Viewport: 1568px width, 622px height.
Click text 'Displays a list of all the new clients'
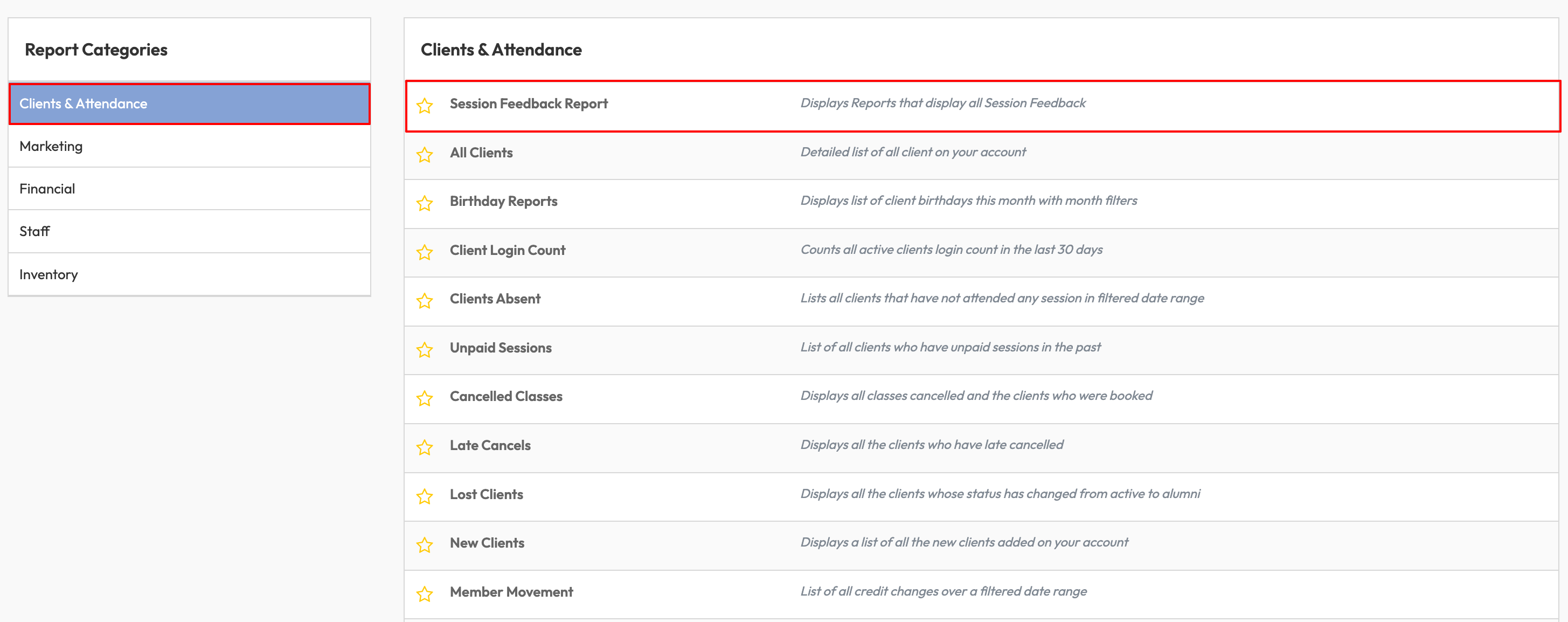tap(898, 542)
